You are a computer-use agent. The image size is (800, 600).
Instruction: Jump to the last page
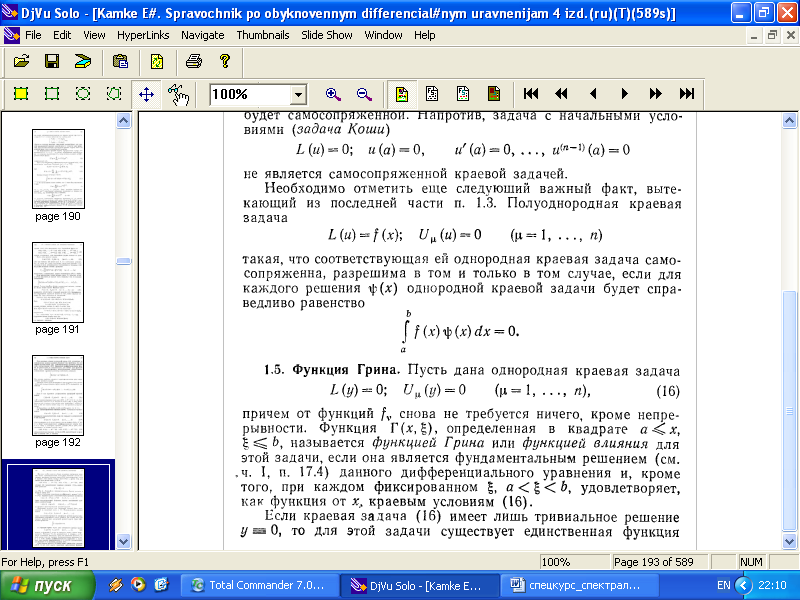point(687,94)
